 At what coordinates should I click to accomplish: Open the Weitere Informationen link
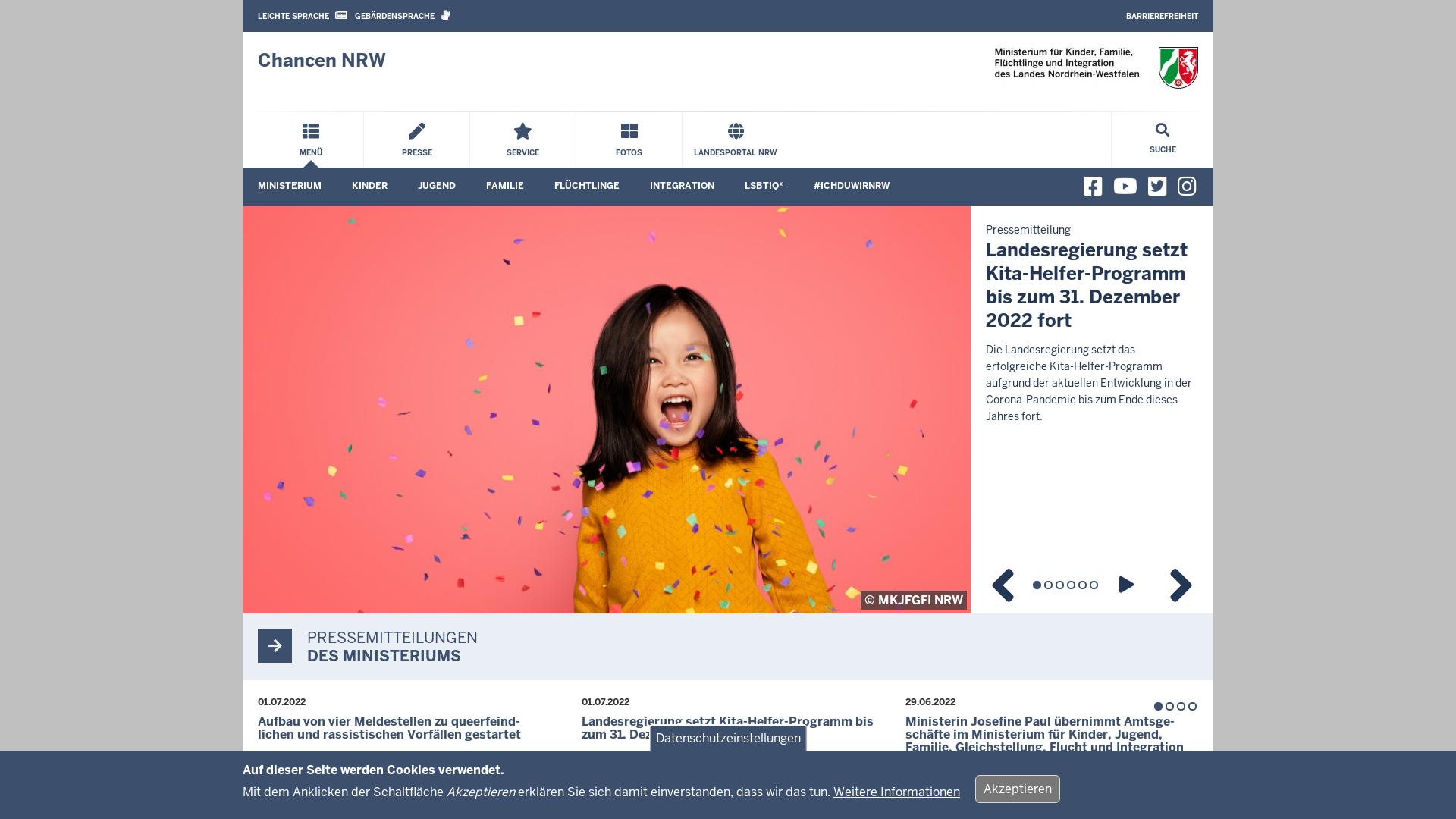click(x=896, y=792)
